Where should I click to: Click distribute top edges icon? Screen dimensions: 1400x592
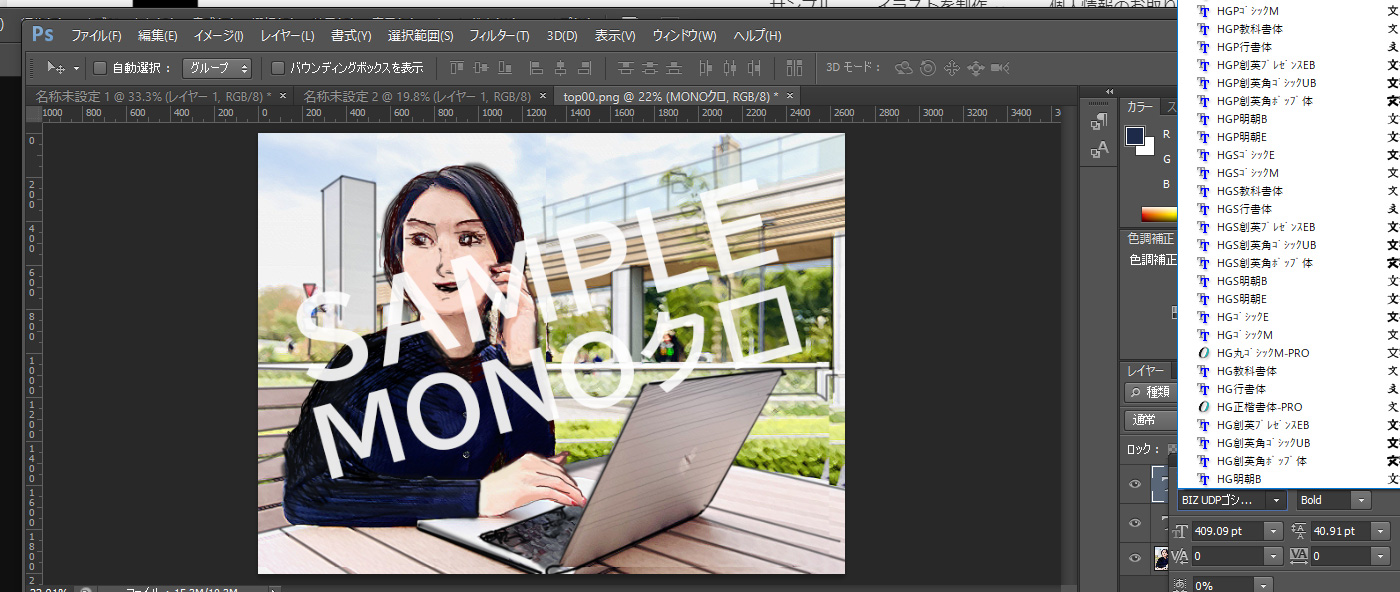[x=626, y=68]
